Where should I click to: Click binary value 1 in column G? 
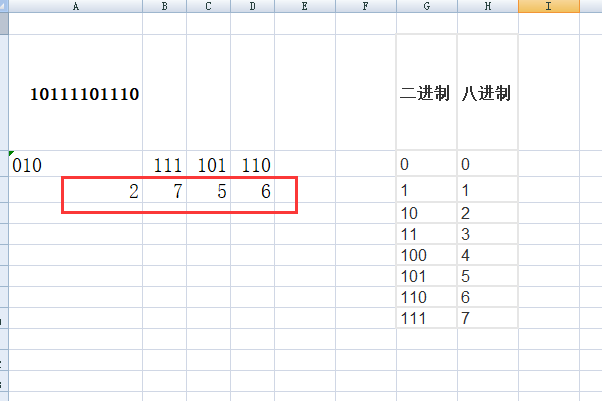point(427,190)
